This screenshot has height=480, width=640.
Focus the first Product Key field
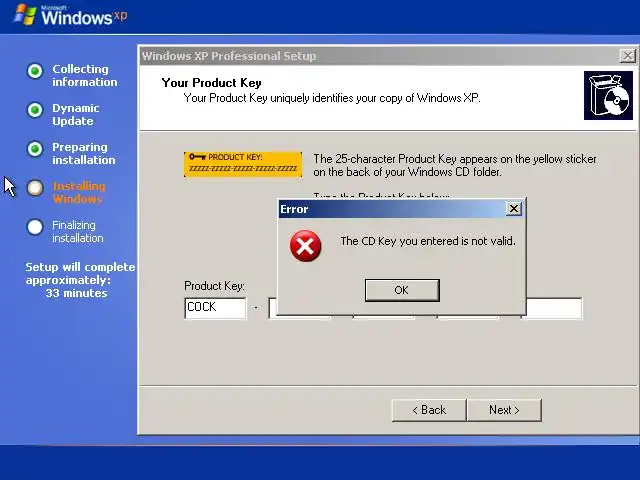(x=215, y=308)
